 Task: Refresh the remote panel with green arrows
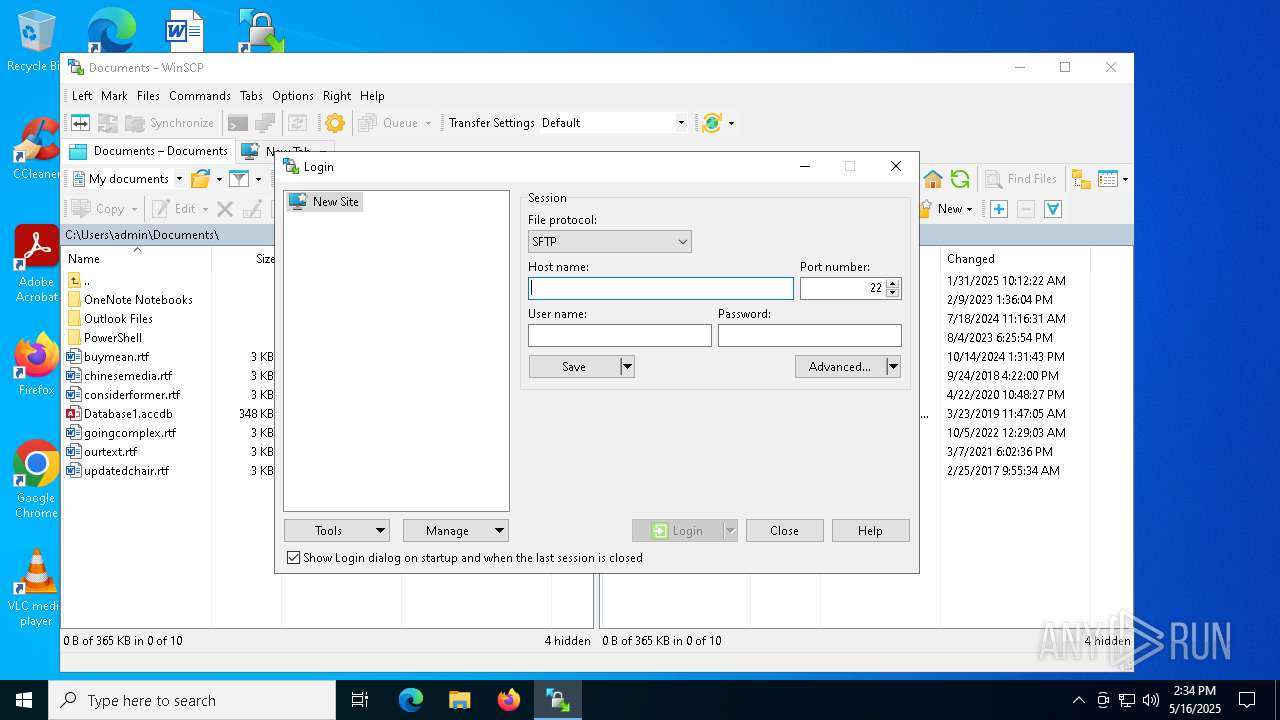pyautogui.click(x=960, y=179)
